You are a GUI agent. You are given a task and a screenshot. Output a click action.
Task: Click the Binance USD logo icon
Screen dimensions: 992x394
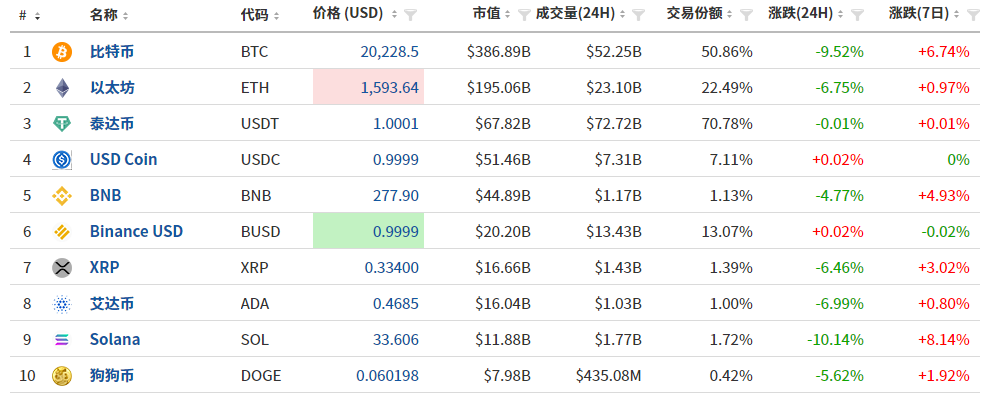click(x=62, y=232)
